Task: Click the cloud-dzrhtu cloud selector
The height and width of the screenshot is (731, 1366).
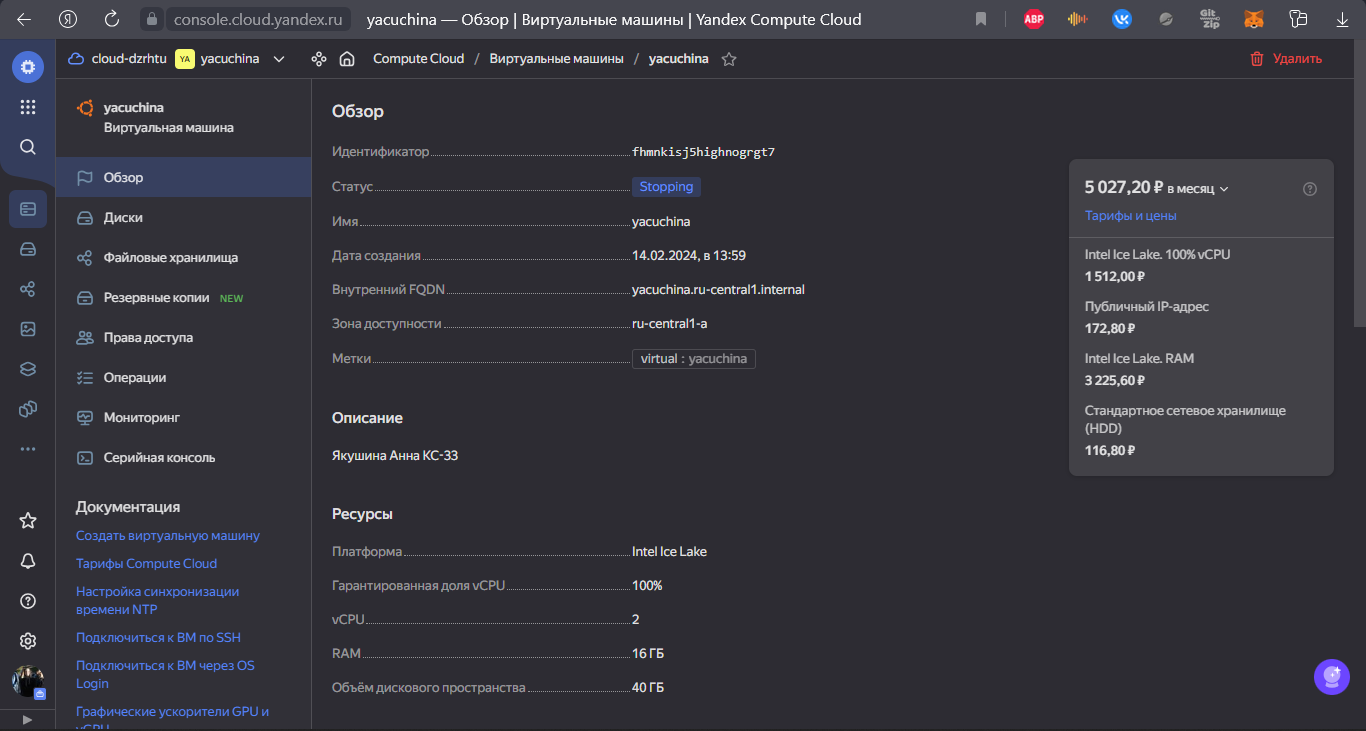Action: [115, 59]
